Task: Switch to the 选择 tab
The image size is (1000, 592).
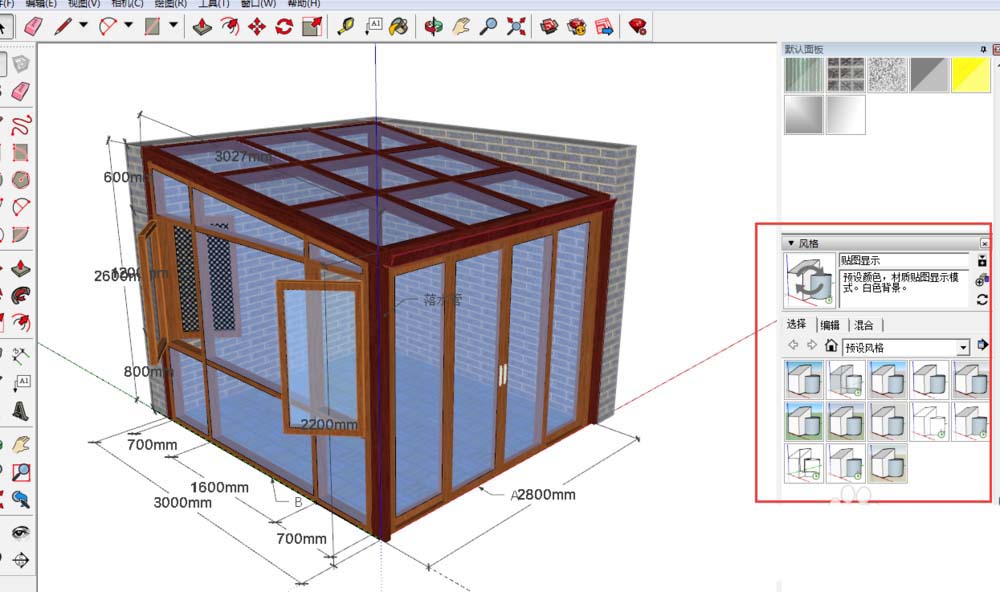Action: (x=797, y=324)
